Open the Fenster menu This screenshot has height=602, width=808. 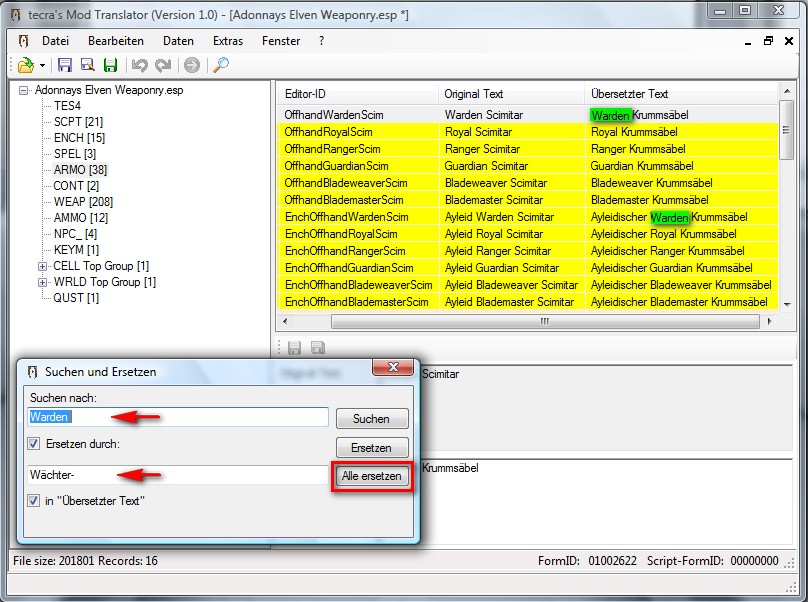pos(281,41)
